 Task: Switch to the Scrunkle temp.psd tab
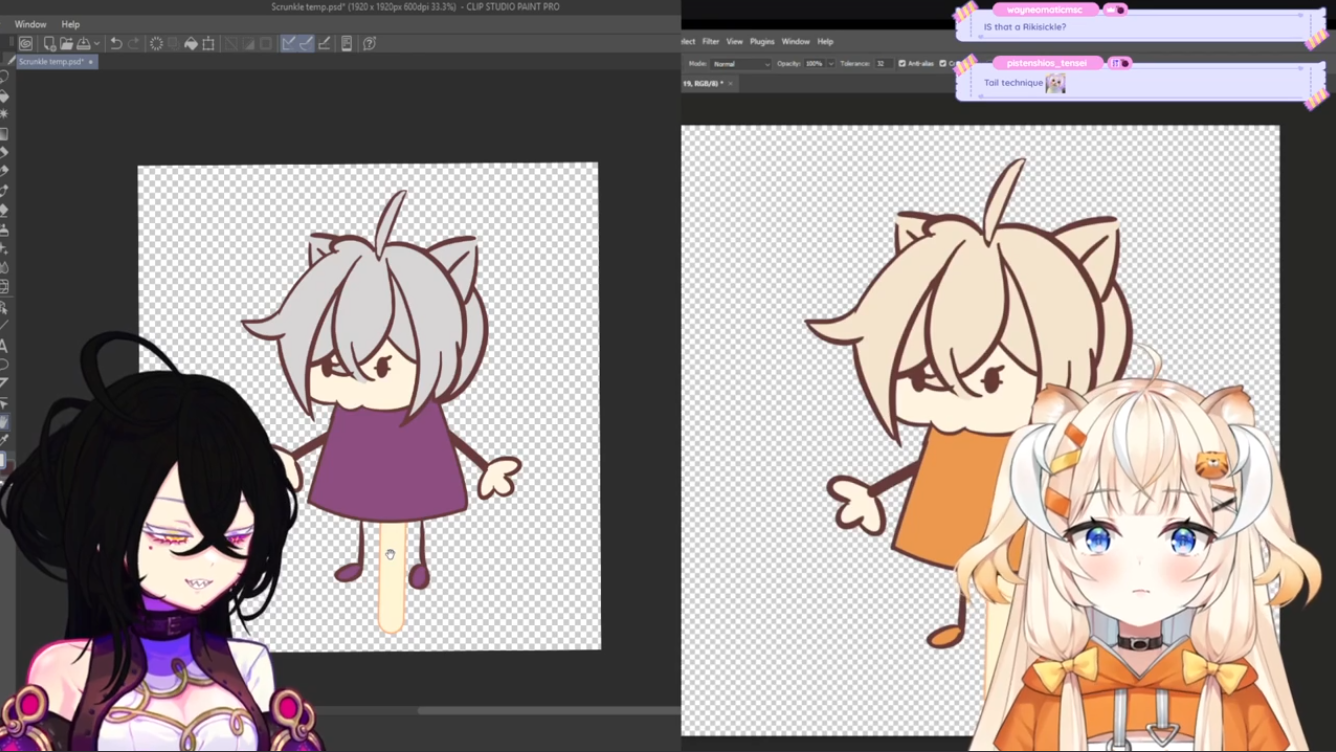click(x=51, y=62)
